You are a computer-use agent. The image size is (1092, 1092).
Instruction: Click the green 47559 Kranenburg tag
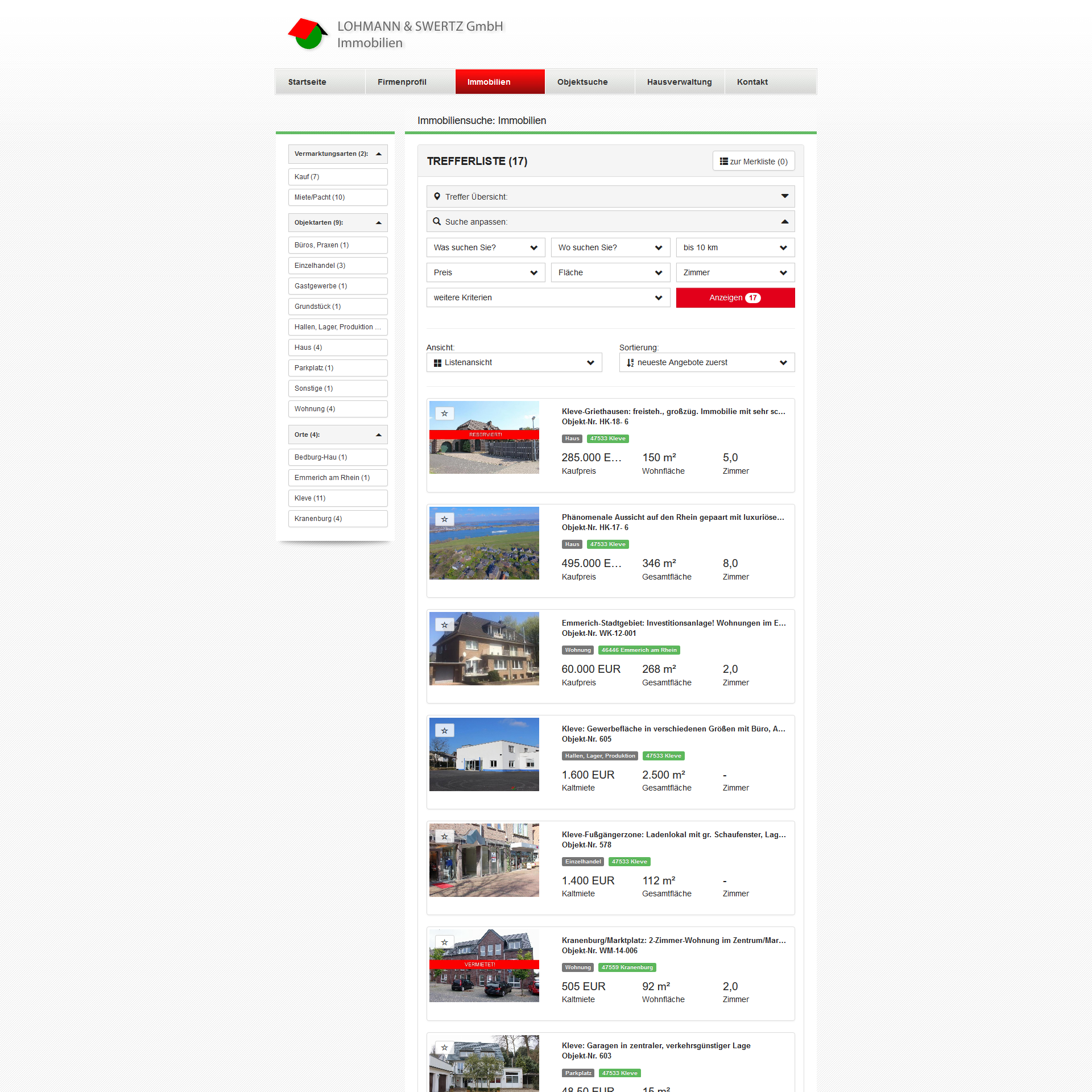(627, 967)
